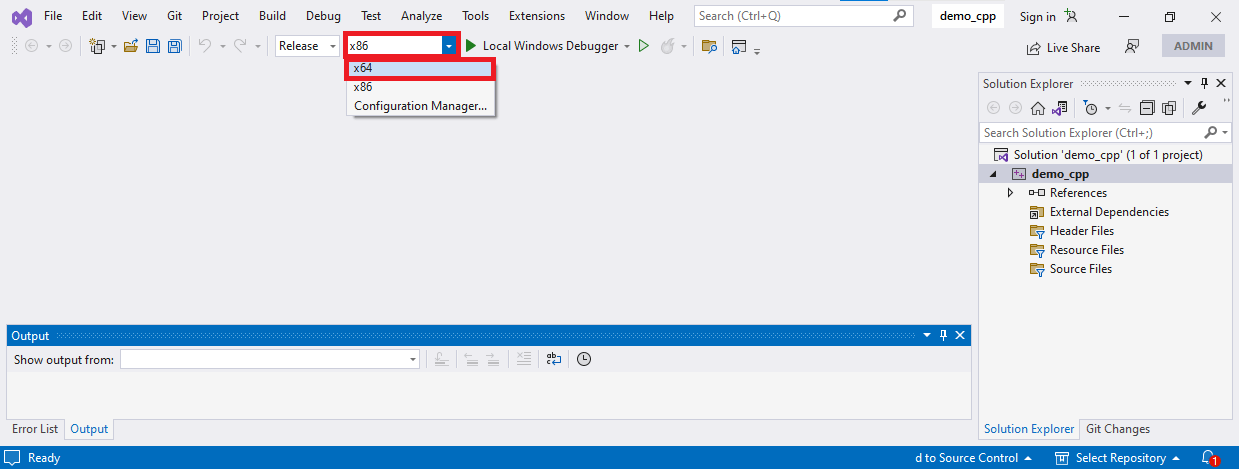Click Collapse All icon in Solution Explorer

click(1147, 108)
